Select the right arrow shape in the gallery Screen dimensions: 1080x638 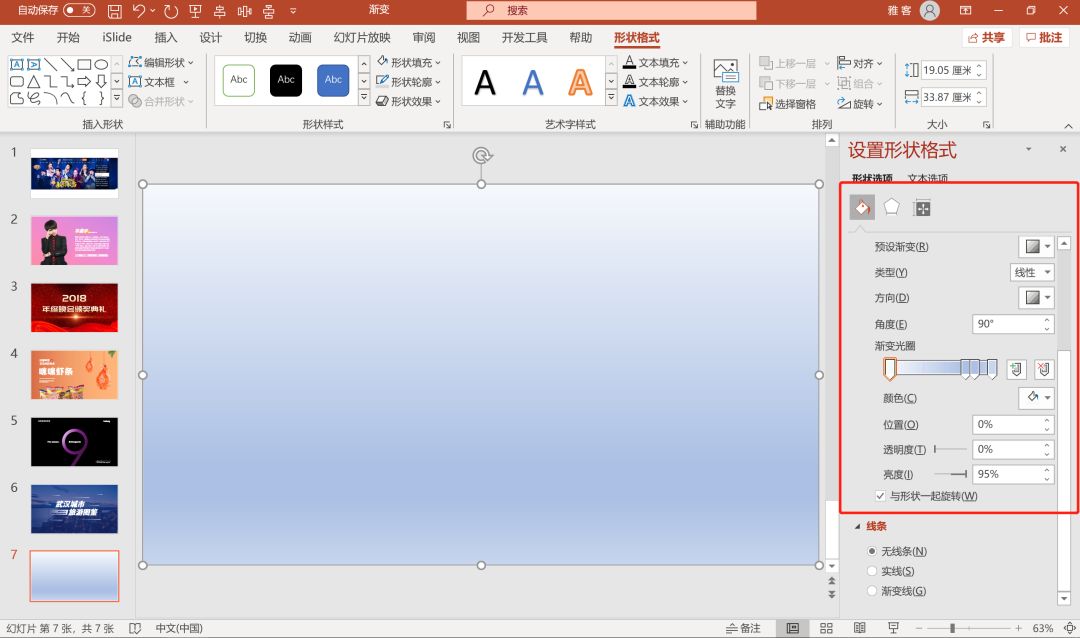click(84, 81)
